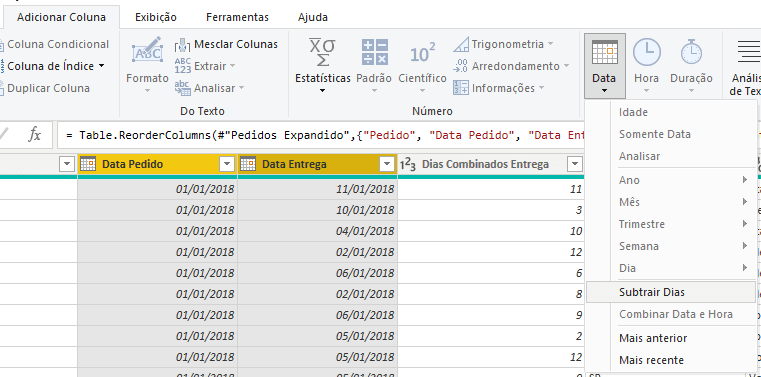This screenshot has width=761, height=377.
Task: Open the Coluna de Índice dropdown arrow
Action: tap(101, 66)
